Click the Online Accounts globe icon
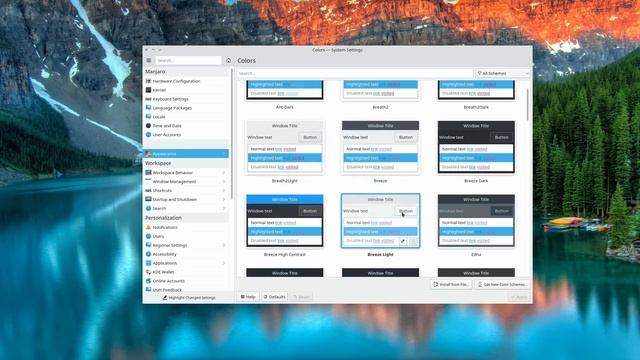 pyautogui.click(x=148, y=281)
